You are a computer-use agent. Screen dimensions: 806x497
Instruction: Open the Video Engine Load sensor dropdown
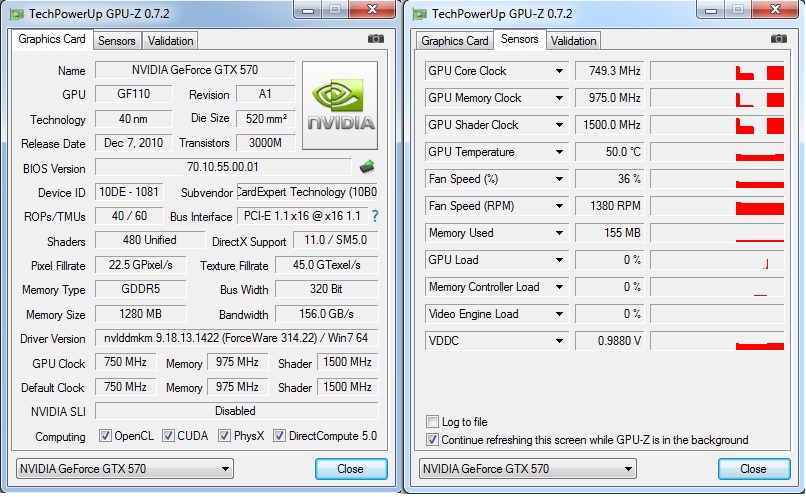559,314
